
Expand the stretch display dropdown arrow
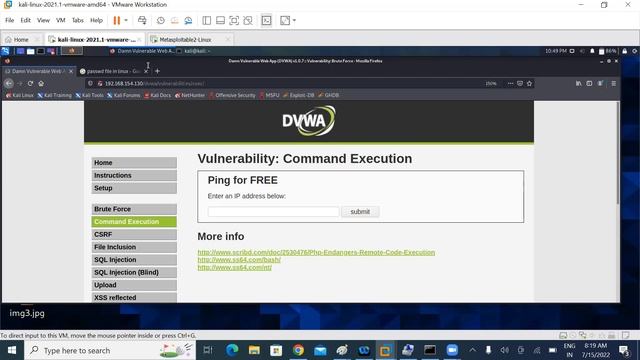coord(294,20)
